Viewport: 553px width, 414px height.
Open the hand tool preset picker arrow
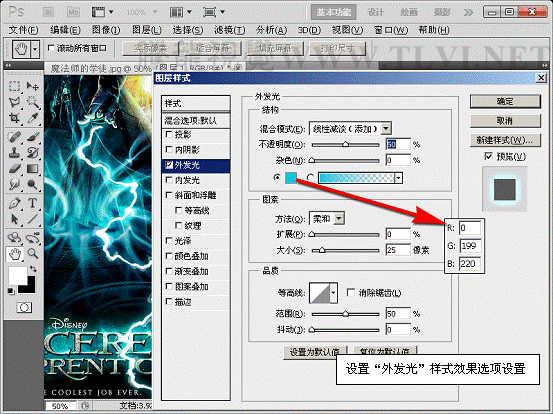tap(35, 49)
